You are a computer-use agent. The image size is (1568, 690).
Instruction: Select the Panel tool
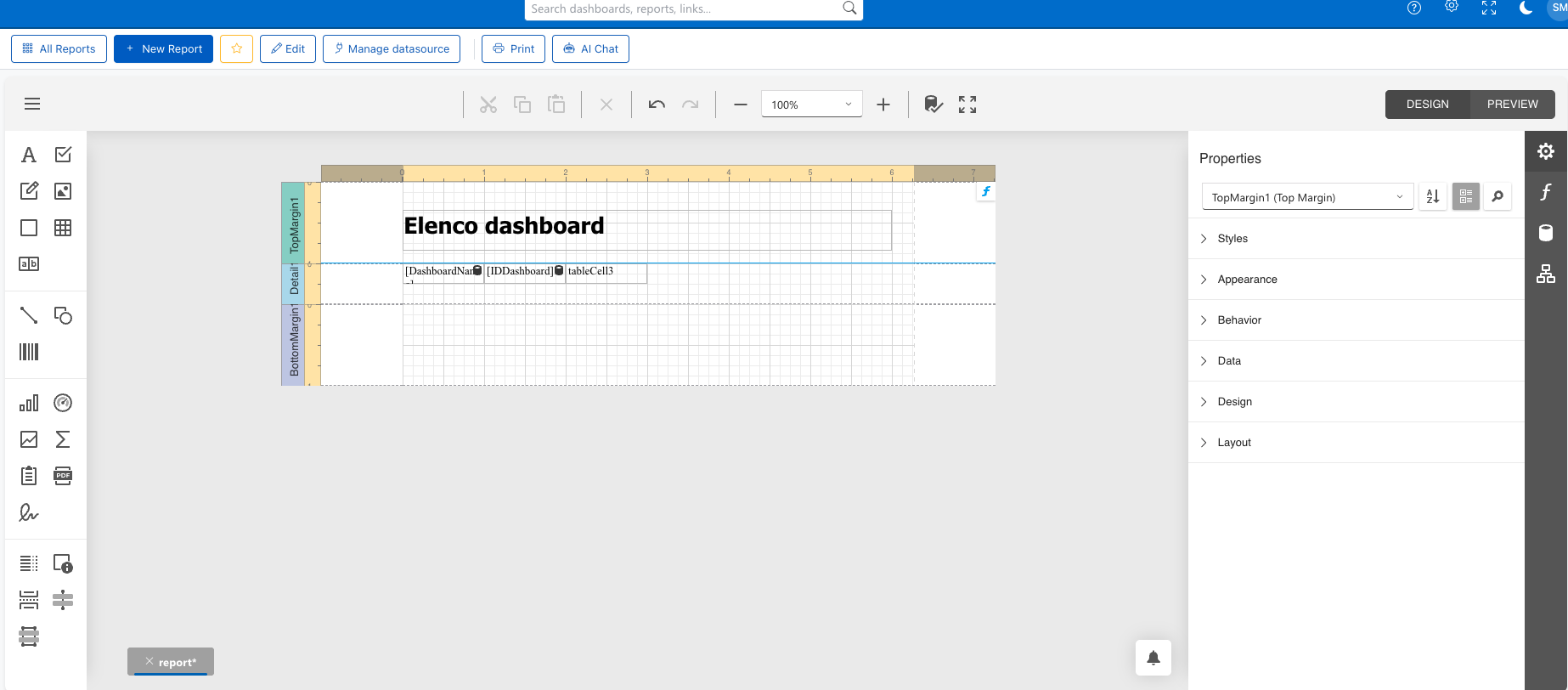(29, 228)
